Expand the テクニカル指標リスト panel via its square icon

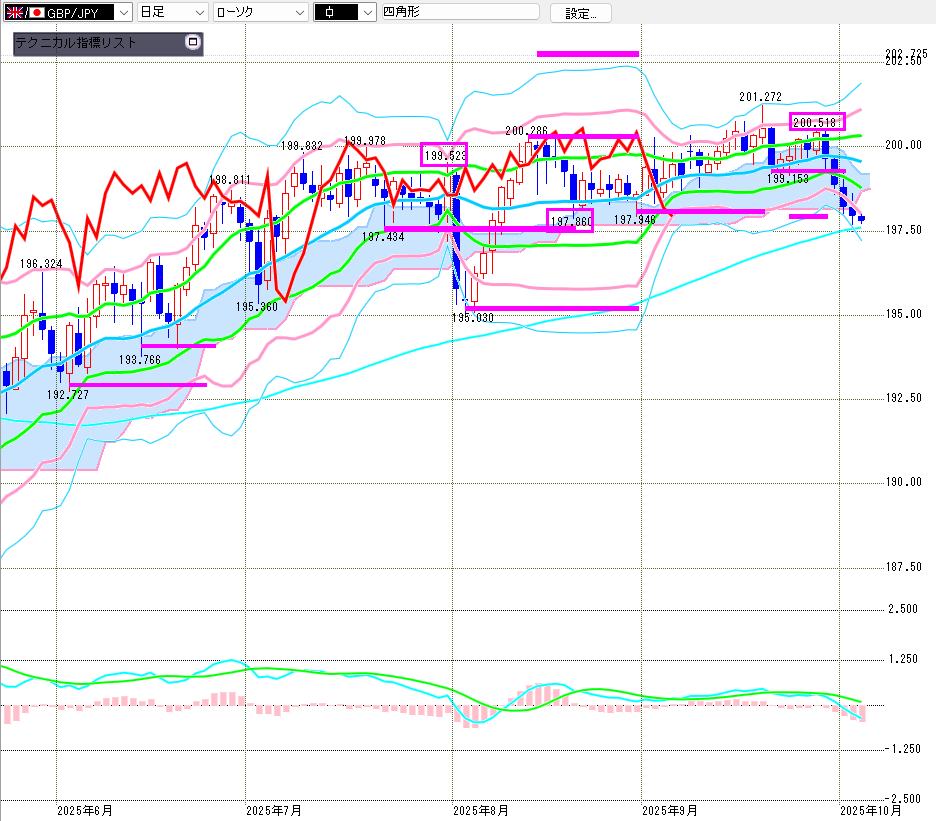[x=193, y=43]
